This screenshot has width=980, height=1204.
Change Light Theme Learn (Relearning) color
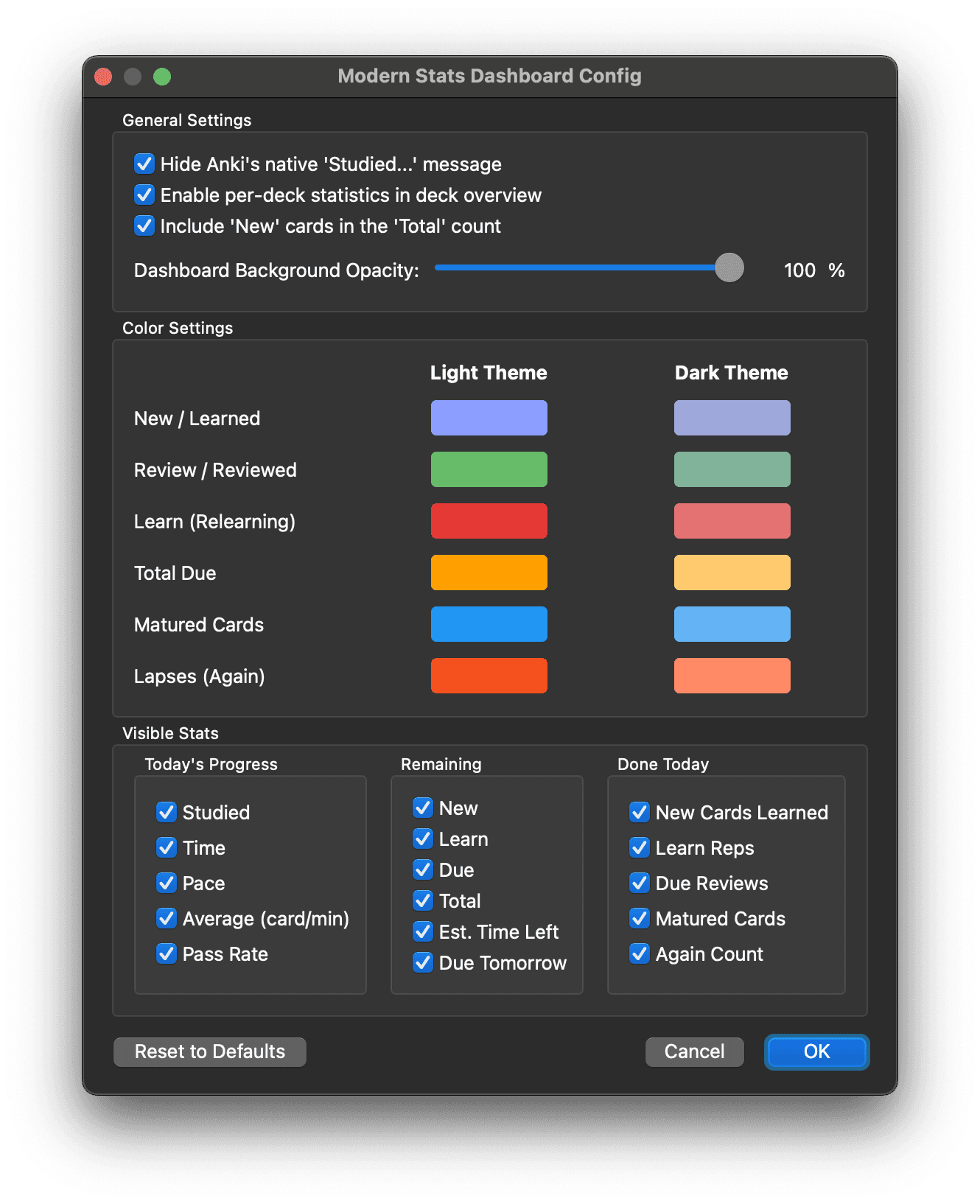[x=489, y=521]
